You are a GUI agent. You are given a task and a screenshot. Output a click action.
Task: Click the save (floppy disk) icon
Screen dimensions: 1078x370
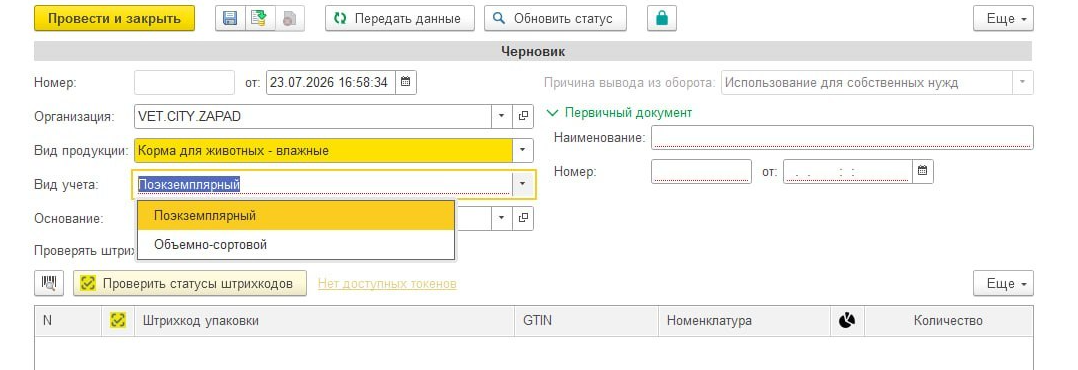coord(230,19)
